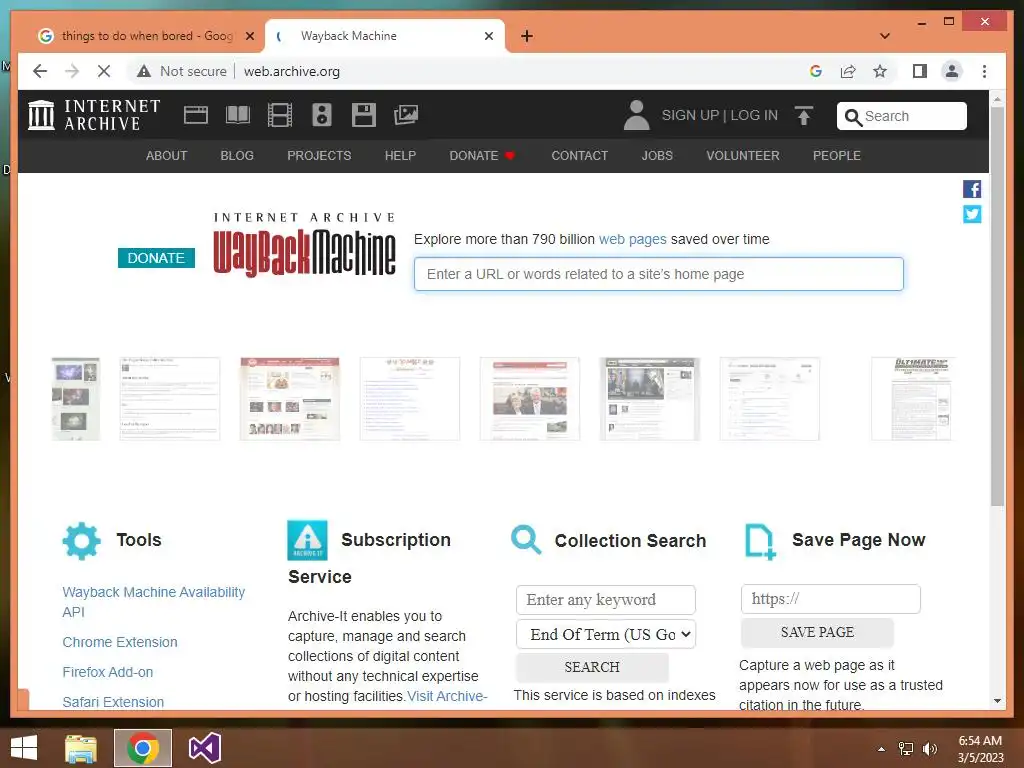
Task: Click the Save Page Now document icon
Action: (760, 541)
